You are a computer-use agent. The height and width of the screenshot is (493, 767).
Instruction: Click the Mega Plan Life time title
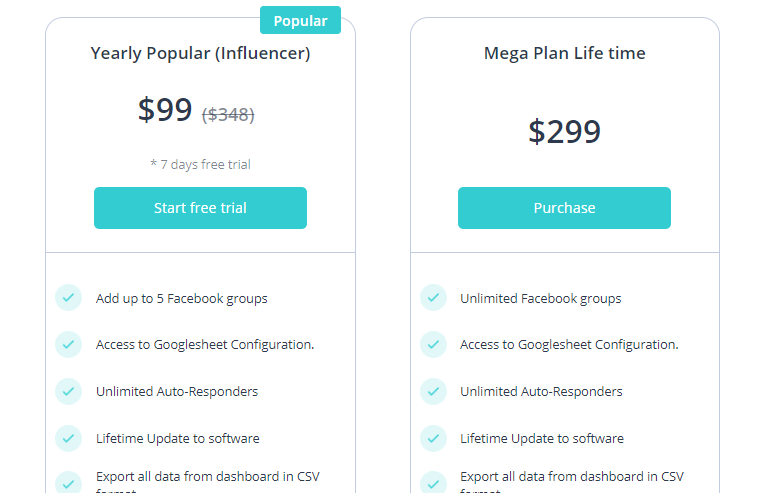click(x=564, y=54)
